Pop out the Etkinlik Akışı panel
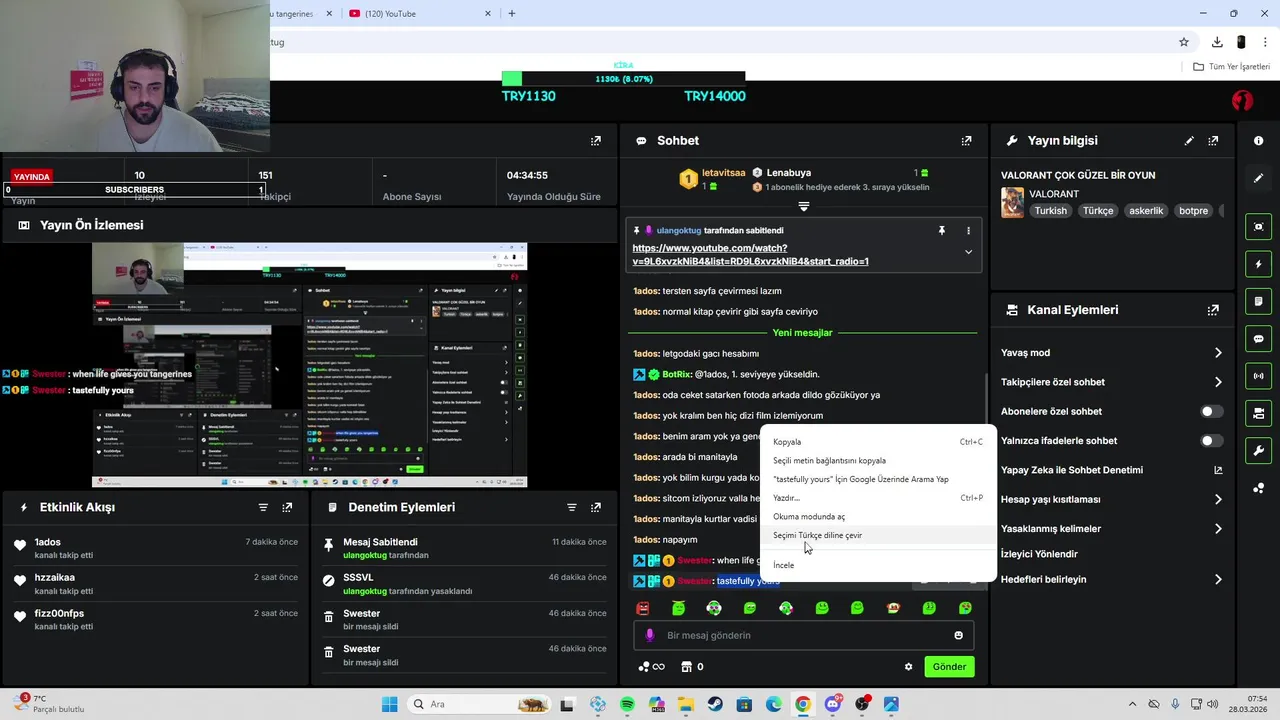 [x=287, y=507]
